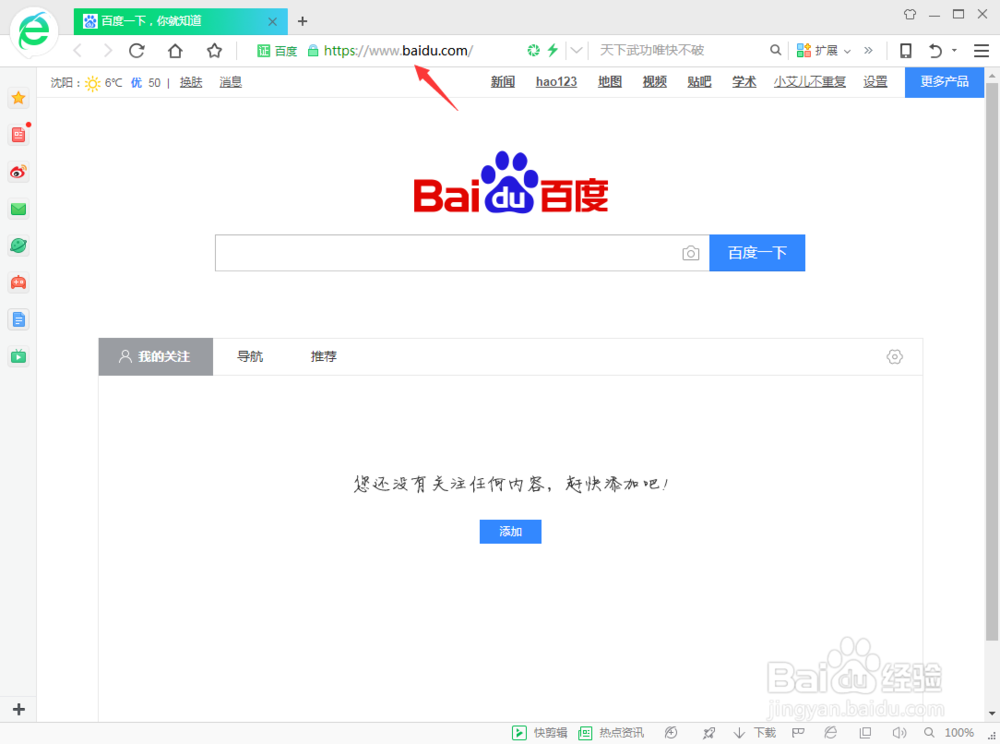
Task: Click the green lightning speed mode icon
Action: [552, 50]
